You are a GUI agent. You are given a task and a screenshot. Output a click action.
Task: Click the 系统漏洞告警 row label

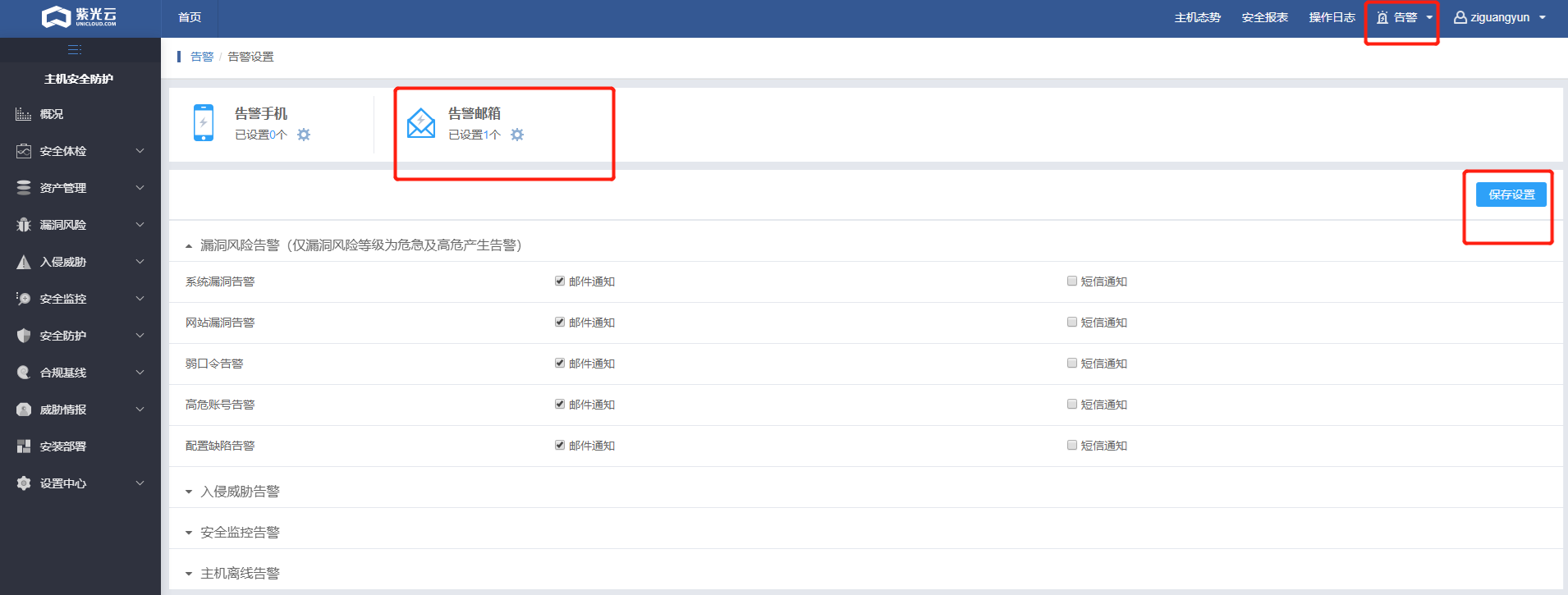point(220,281)
